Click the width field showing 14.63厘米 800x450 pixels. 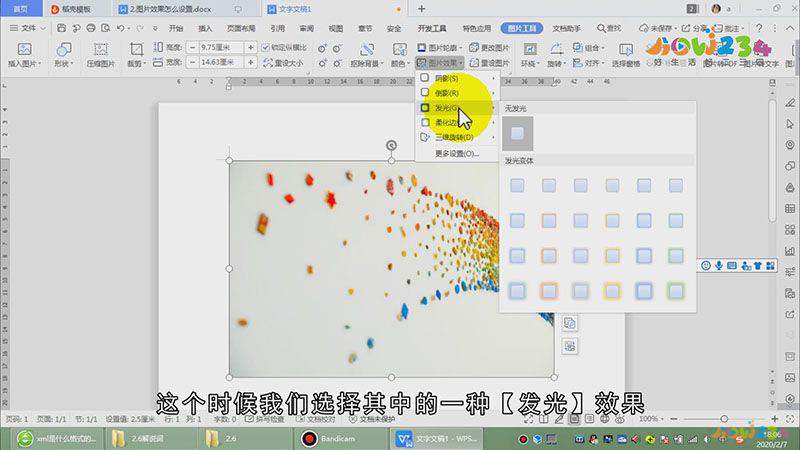point(221,62)
